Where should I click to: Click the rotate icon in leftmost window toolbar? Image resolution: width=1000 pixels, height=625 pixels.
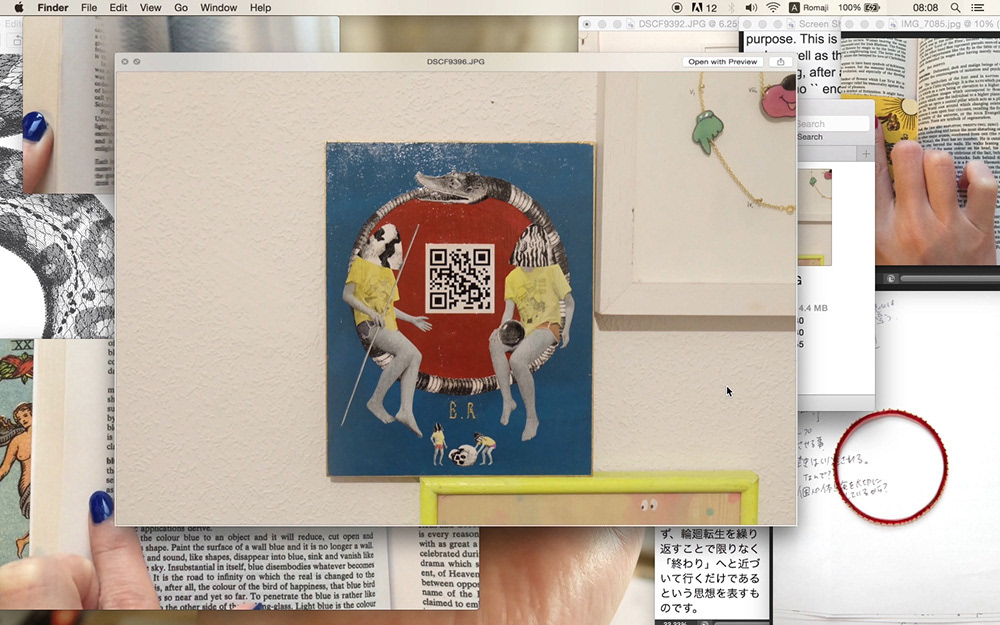coord(14,40)
